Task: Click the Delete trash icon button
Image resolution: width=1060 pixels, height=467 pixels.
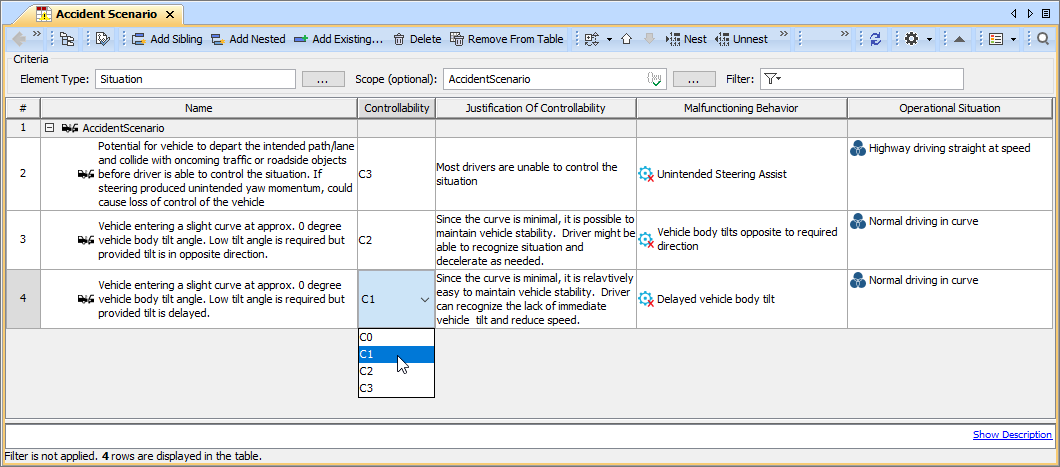Action: [x=416, y=39]
